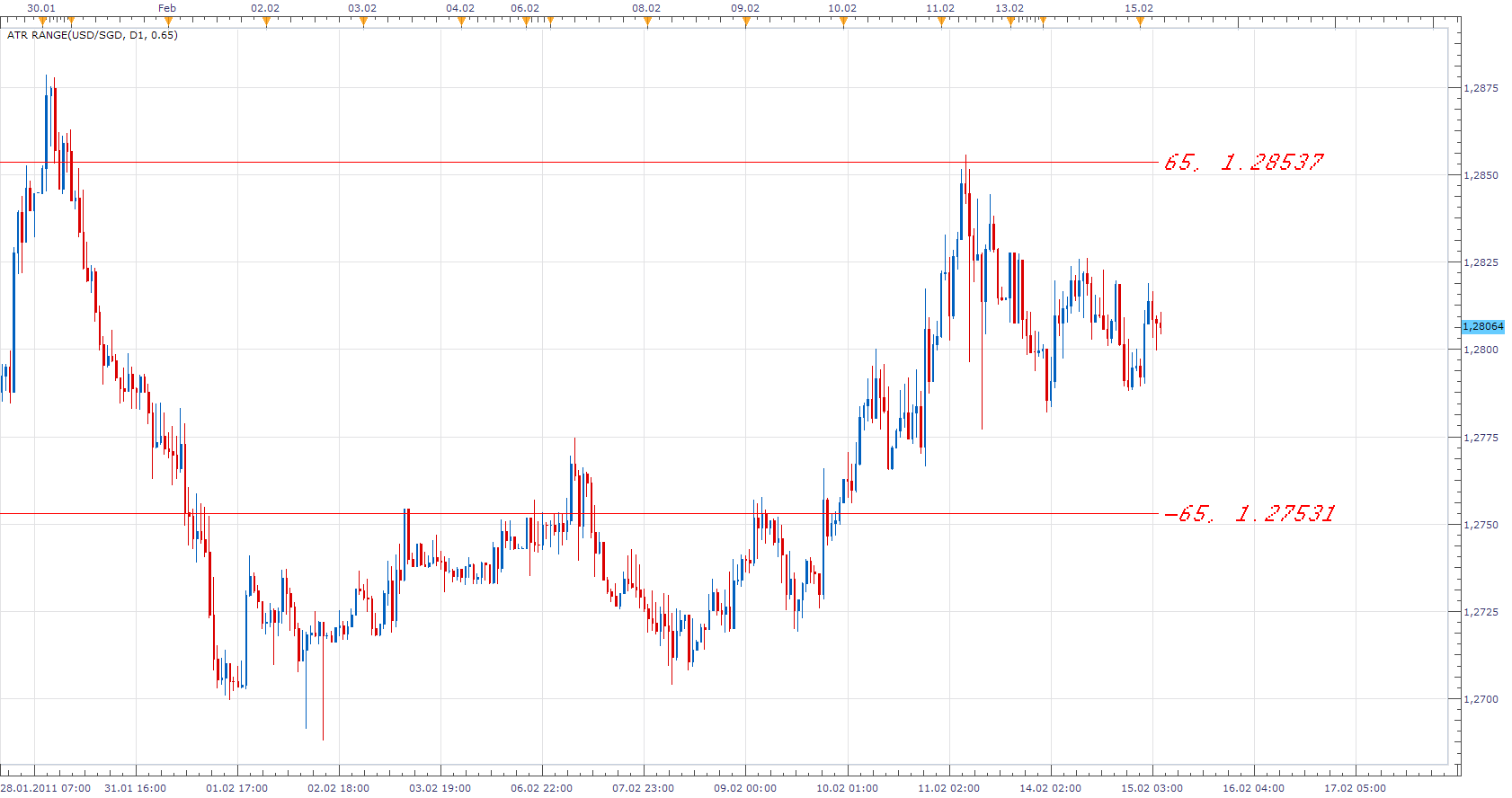Select the orange marker below 11.02
This screenshot has height=798, width=1512.
click(x=941, y=22)
